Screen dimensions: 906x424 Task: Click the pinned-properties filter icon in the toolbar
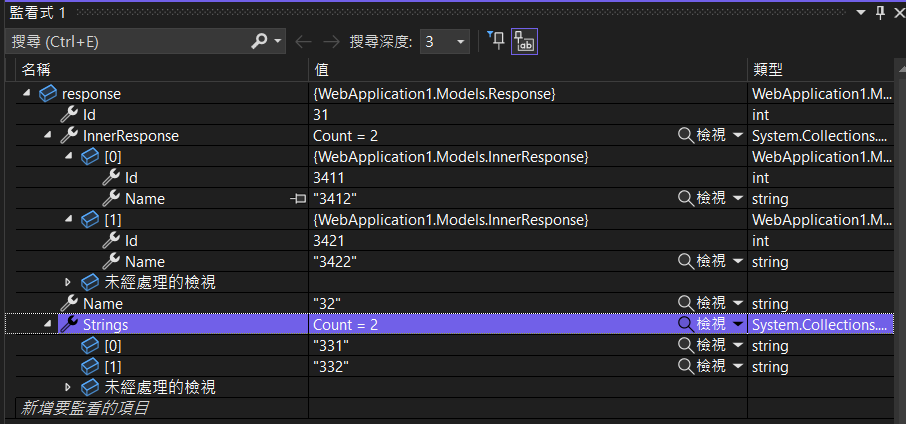click(x=496, y=40)
